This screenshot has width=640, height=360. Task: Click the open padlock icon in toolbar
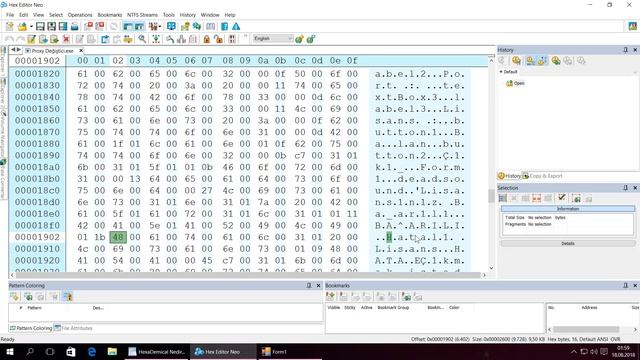click(x=218, y=39)
